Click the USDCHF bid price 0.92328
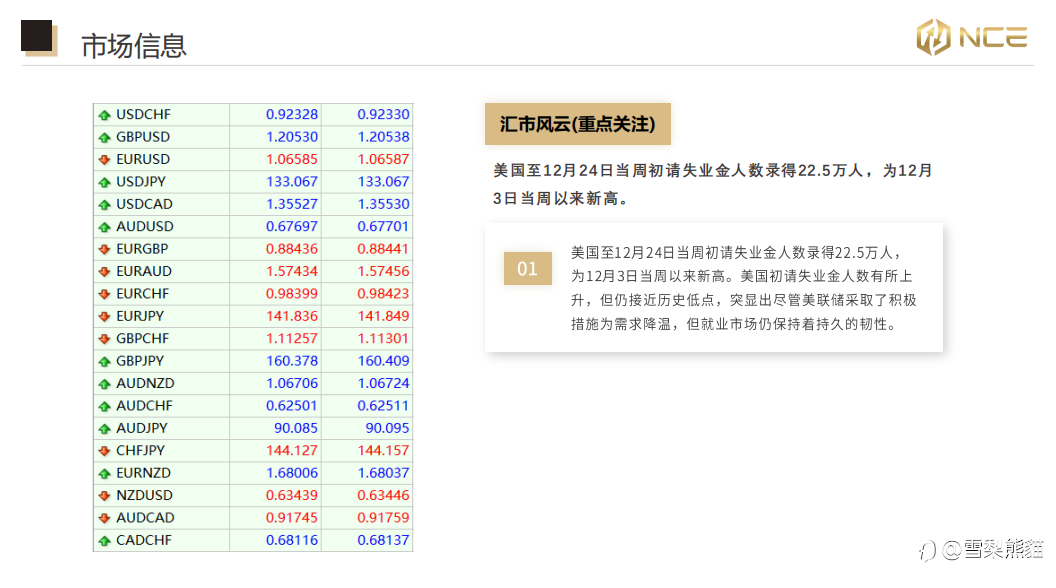 click(292, 115)
